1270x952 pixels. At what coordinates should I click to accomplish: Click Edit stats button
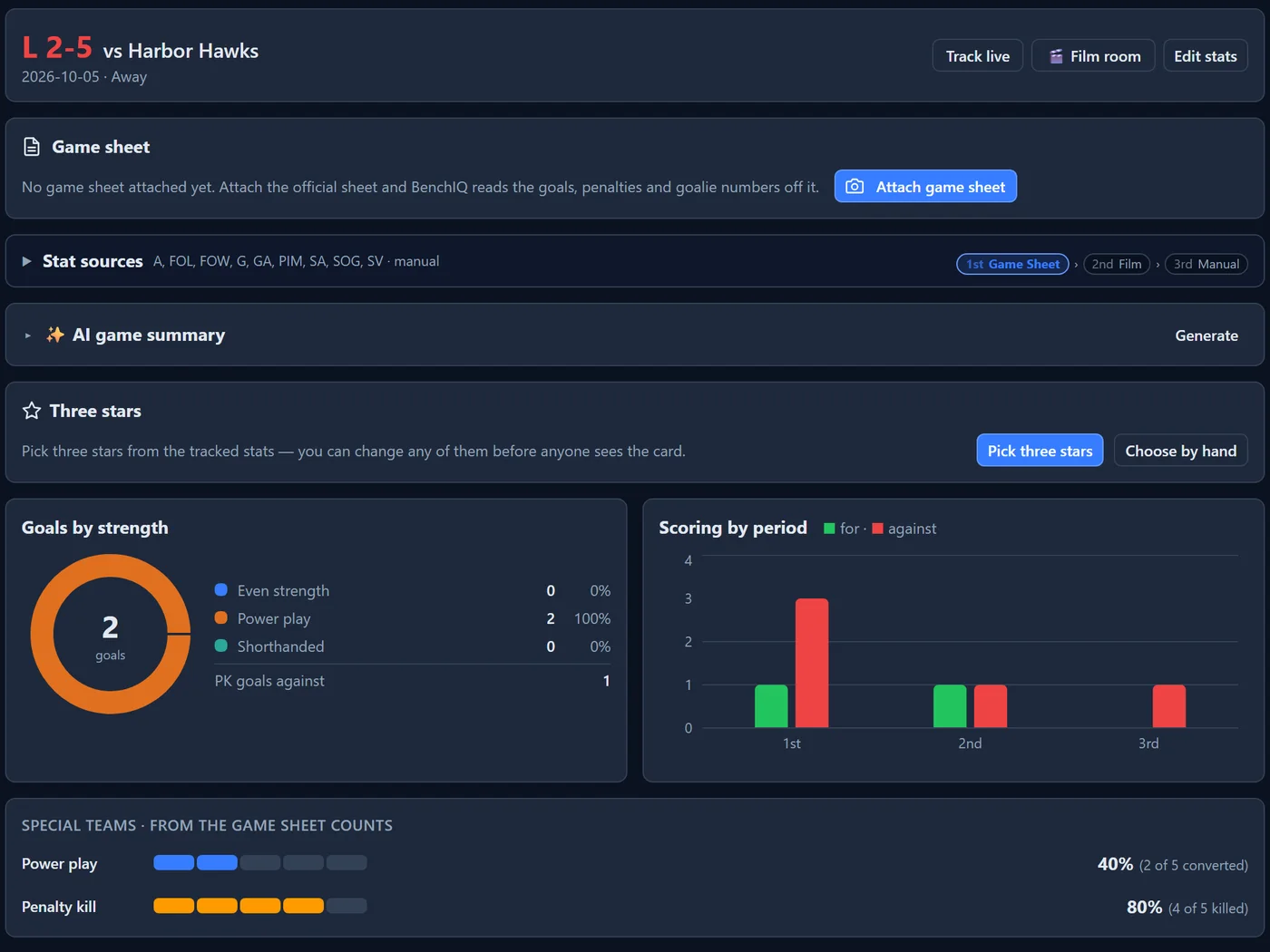1206,56
